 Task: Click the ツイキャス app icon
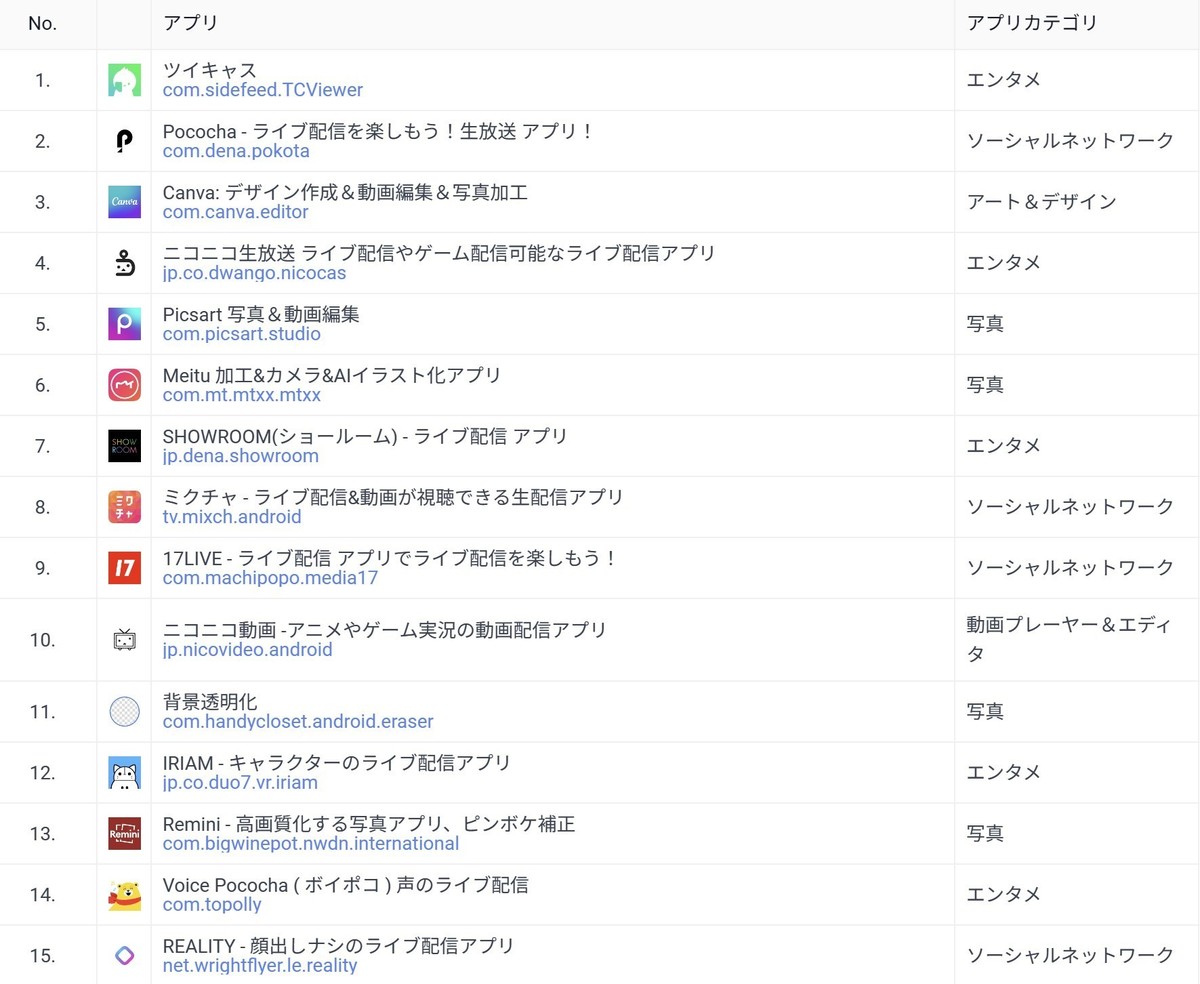[x=124, y=80]
